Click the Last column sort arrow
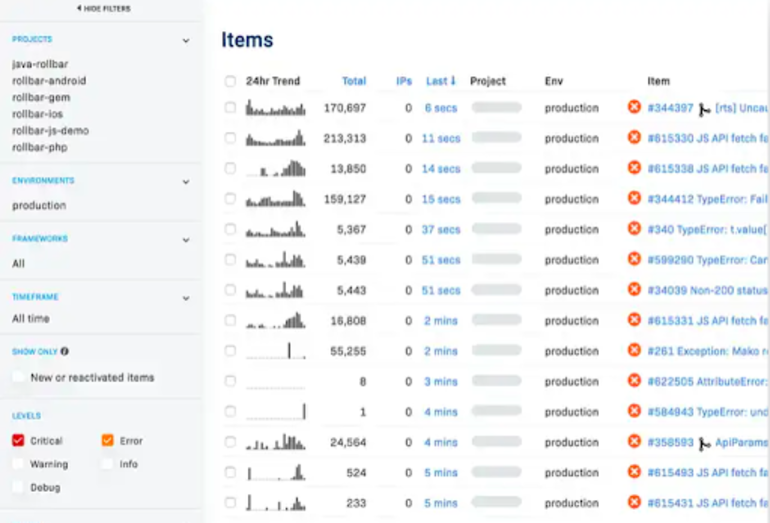This screenshot has width=770, height=523. pyautogui.click(x=453, y=81)
